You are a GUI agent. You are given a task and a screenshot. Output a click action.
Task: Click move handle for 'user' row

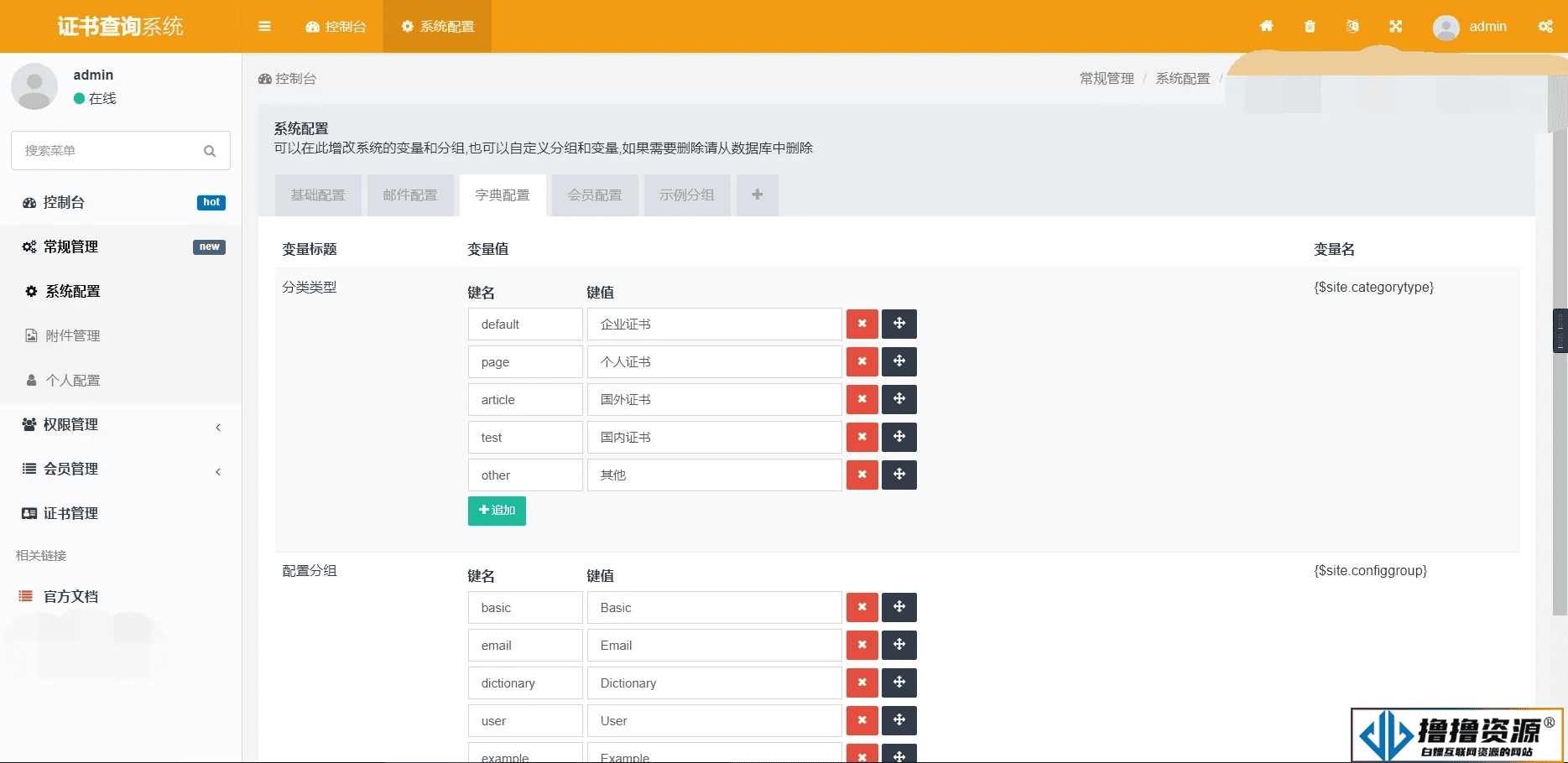pyautogui.click(x=899, y=720)
